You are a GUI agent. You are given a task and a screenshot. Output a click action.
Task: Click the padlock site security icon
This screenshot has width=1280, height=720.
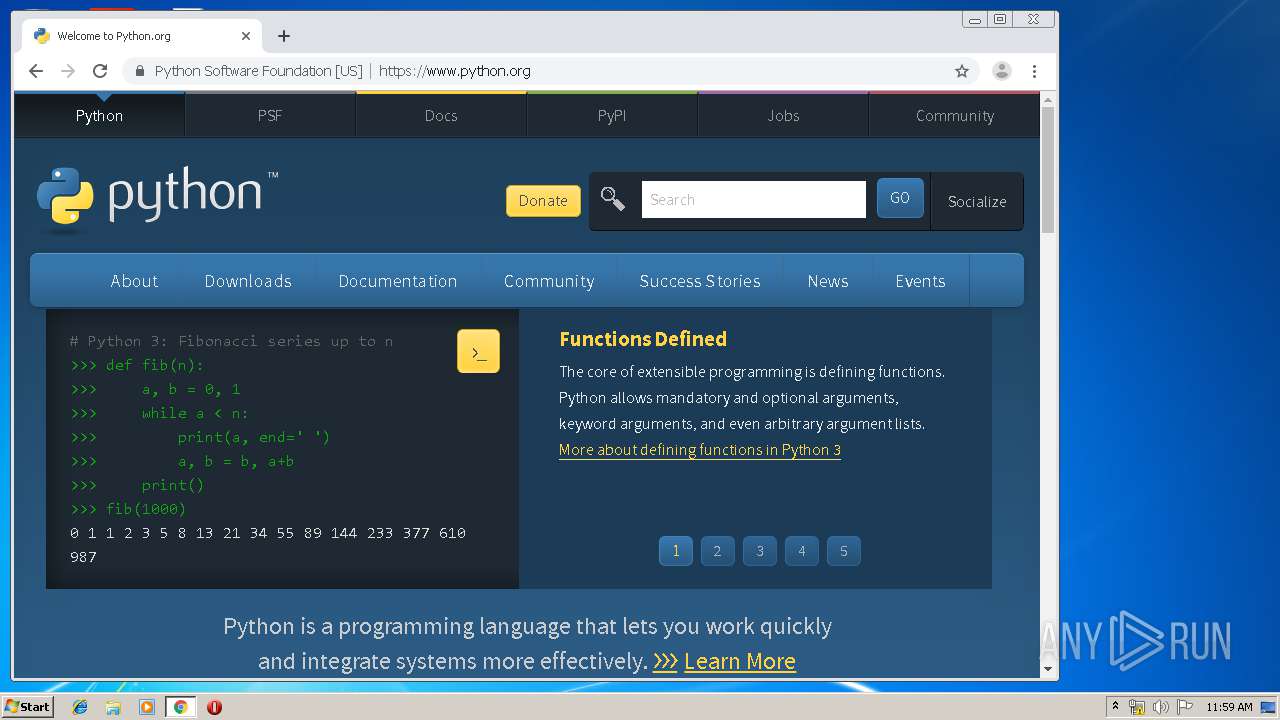coord(139,71)
